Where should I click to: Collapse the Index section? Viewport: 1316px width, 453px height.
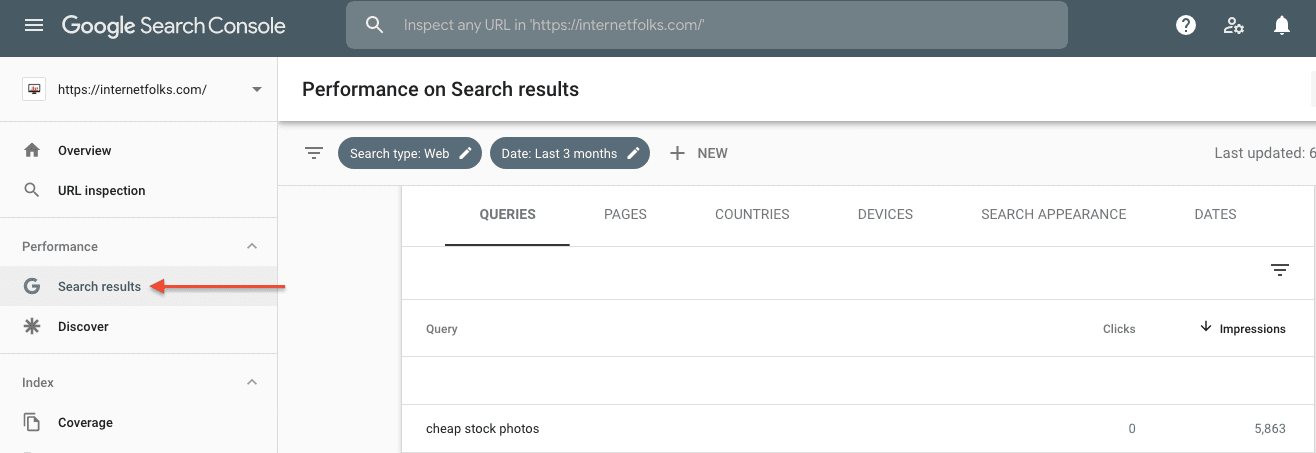(252, 382)
